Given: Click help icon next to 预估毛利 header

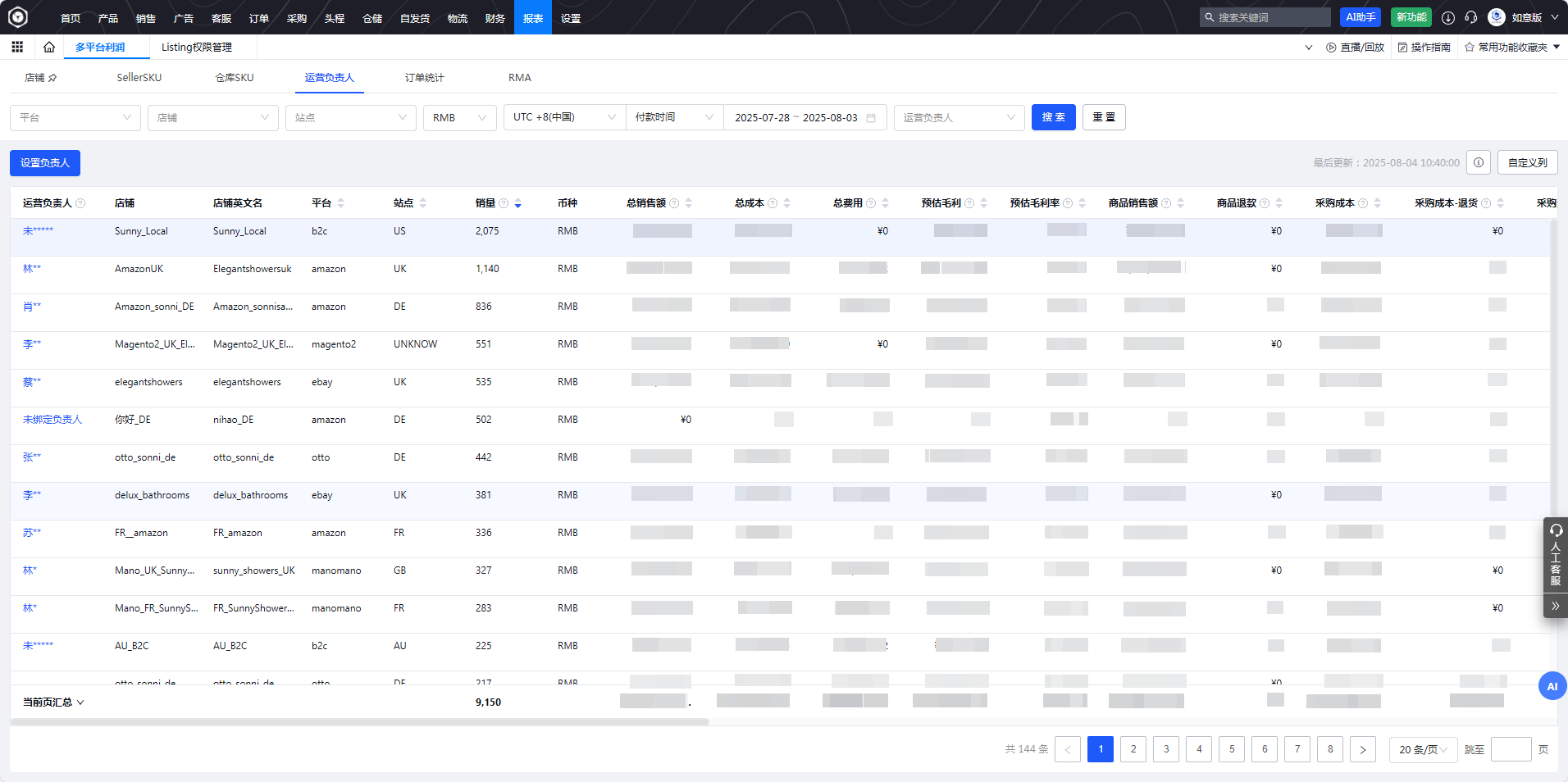Looking at the screenshot, I should coord(969,203).
